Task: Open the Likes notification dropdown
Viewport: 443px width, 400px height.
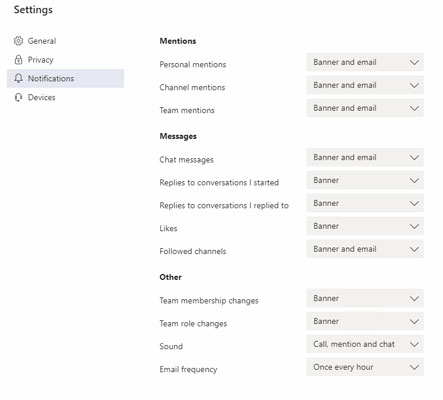Action: pyautogui.click(x=365, y=226)
